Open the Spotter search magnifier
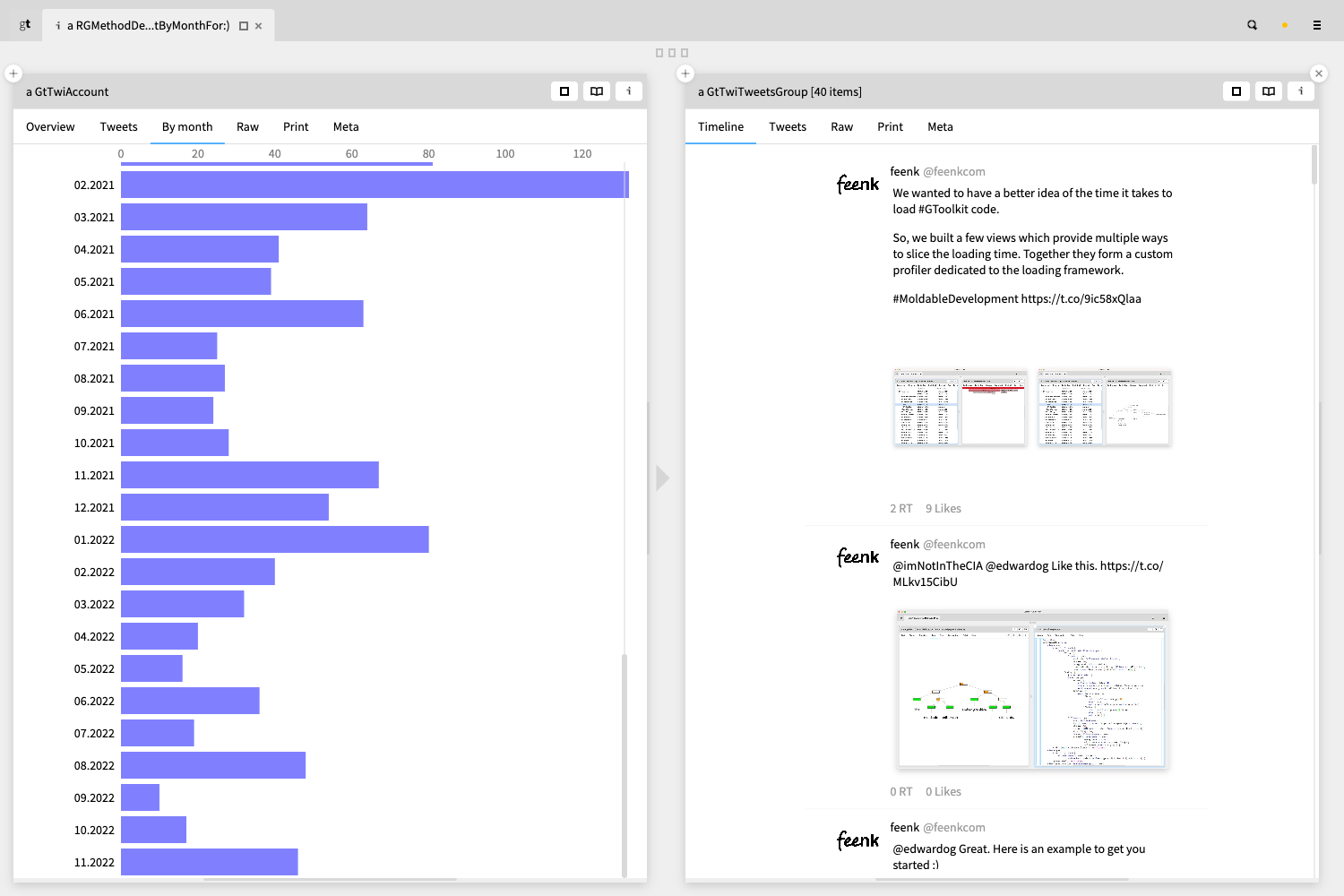Screen dimensions: 1344x896 click(1252, 25)
